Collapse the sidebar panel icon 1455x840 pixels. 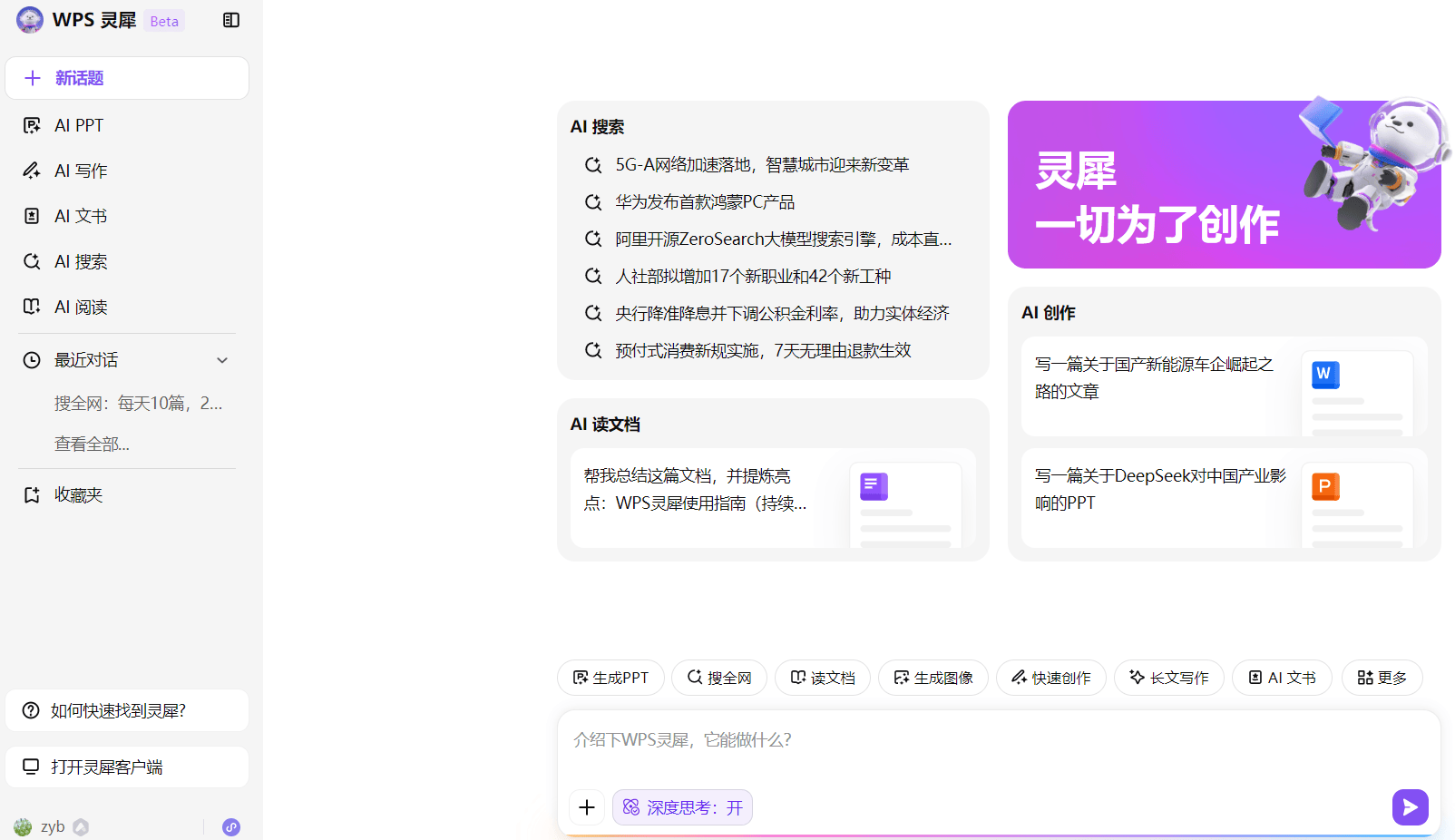click(x=231, y=20)
